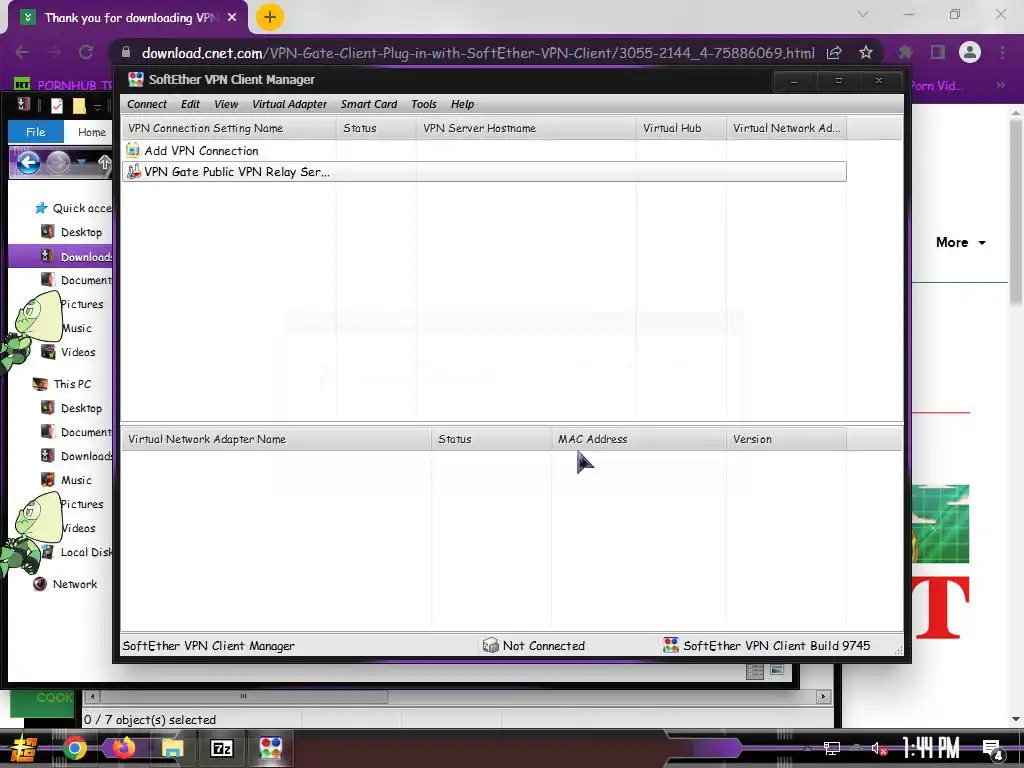The height and width of the screenshot is (768, 1024).
Task: Open the Home tab in File Explorer
Action: tap(91, 132)
